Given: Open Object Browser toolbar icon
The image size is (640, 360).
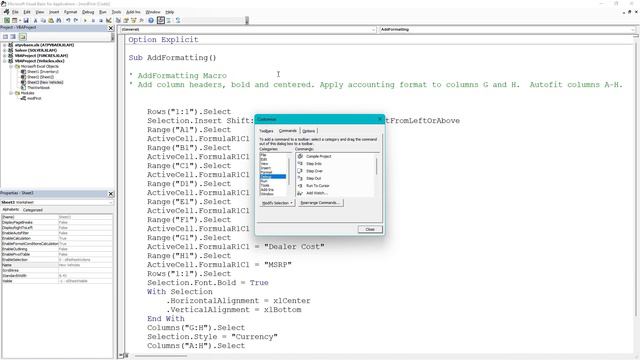Looking at the screenshot, I should click(134, 20).
